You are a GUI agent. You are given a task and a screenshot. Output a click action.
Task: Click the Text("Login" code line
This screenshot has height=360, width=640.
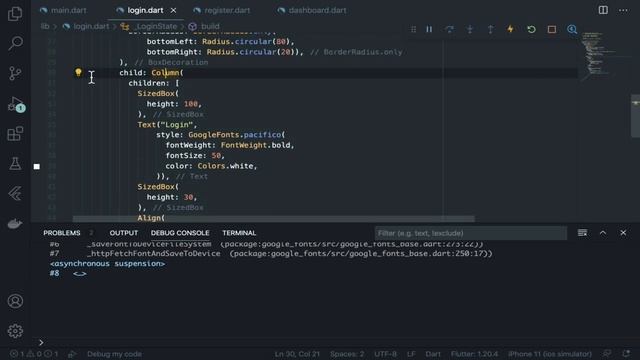click(167, 125)
